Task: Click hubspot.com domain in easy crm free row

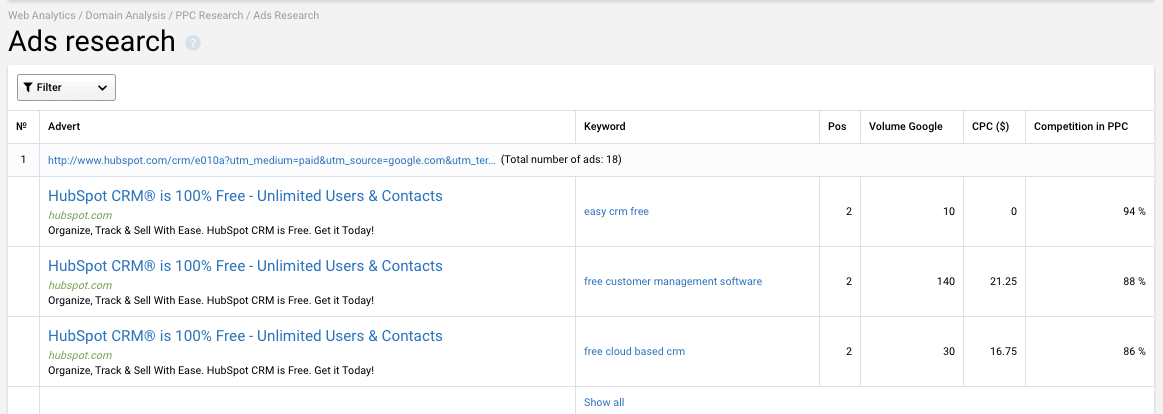Action: (x=80, y=215)
